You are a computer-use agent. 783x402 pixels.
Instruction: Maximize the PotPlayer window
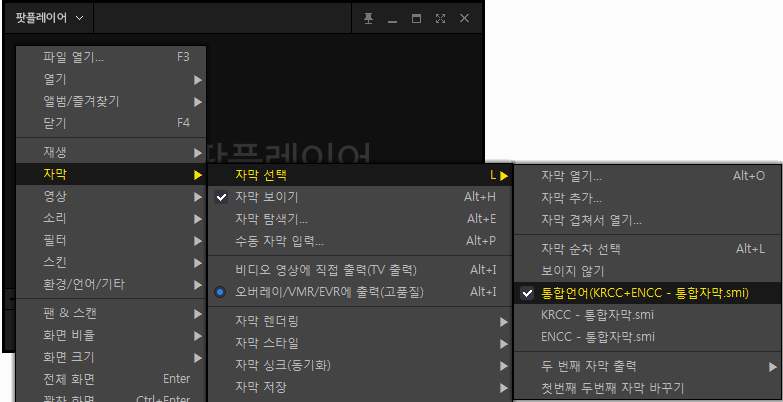(416, 18)
